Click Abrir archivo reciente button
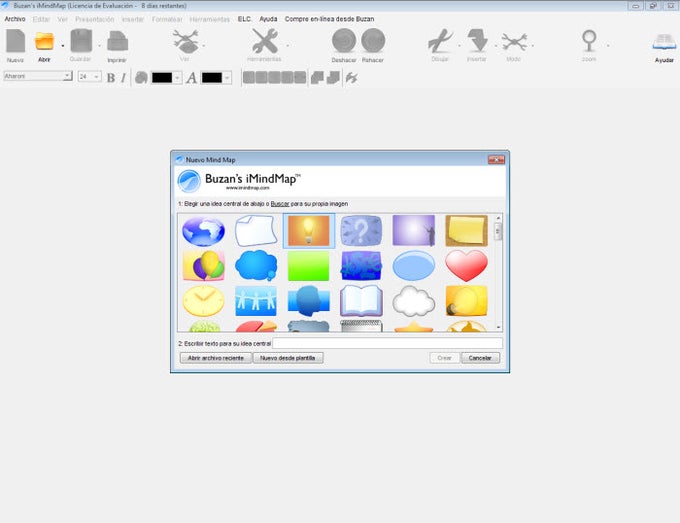 click(216, 358)
